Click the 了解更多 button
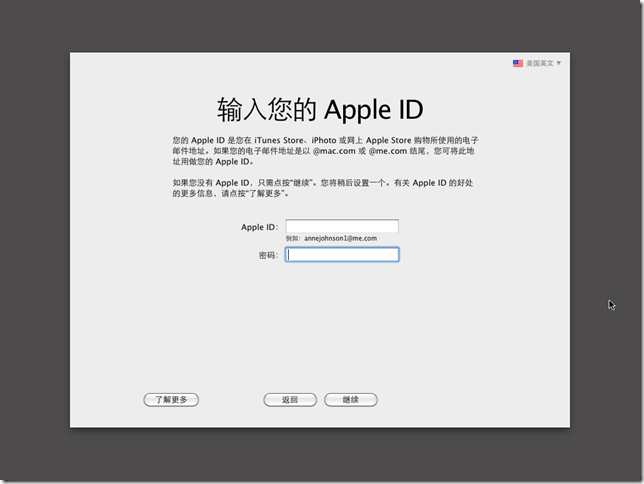 click(171, 400)
